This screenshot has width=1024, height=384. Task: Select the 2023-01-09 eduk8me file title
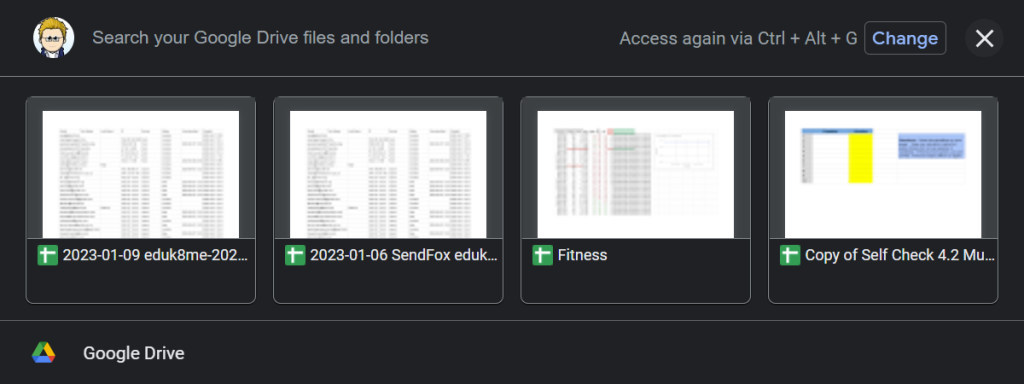point(155,255)
